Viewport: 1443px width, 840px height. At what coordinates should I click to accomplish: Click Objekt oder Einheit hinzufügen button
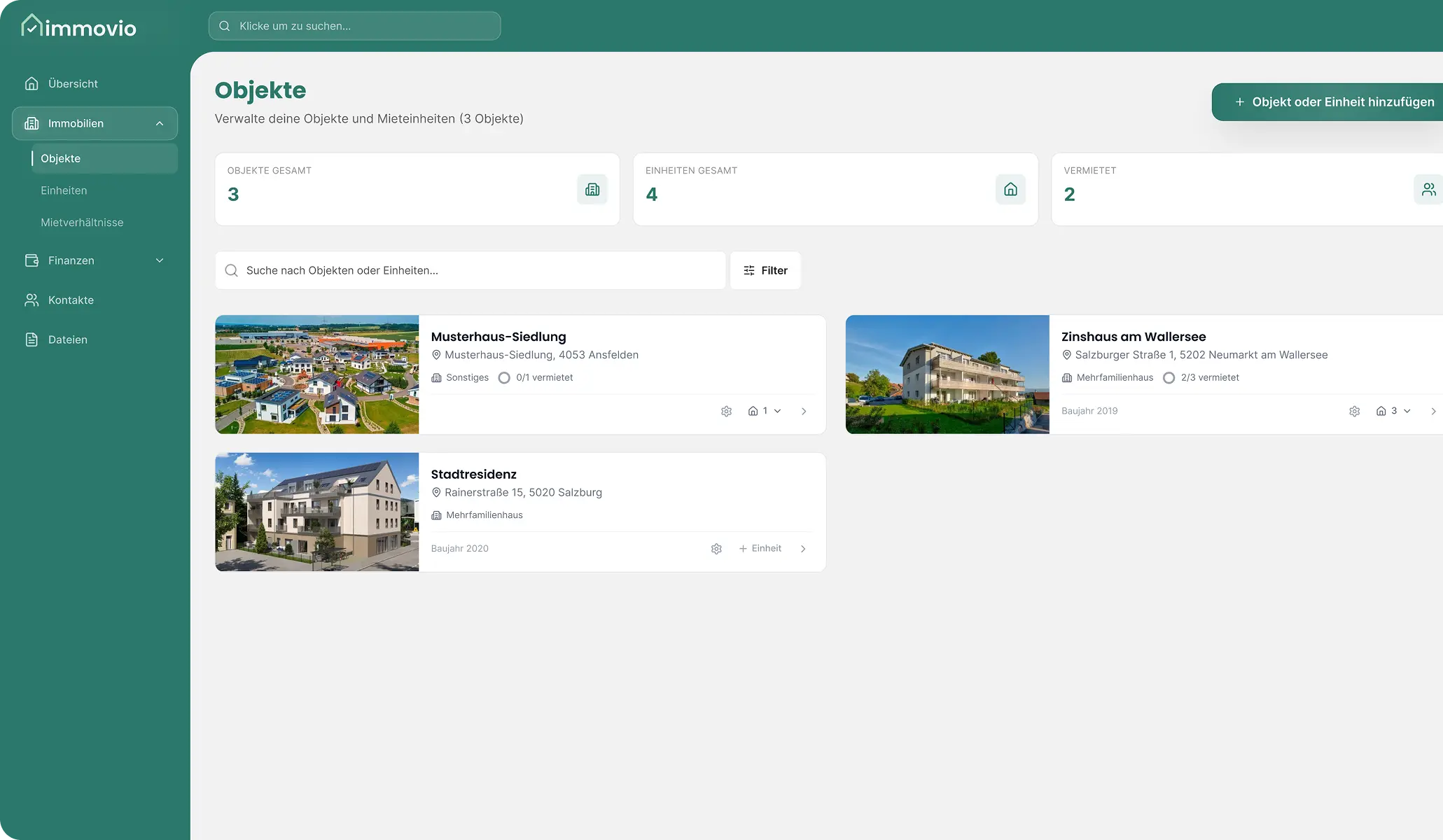coord(1334,102)
